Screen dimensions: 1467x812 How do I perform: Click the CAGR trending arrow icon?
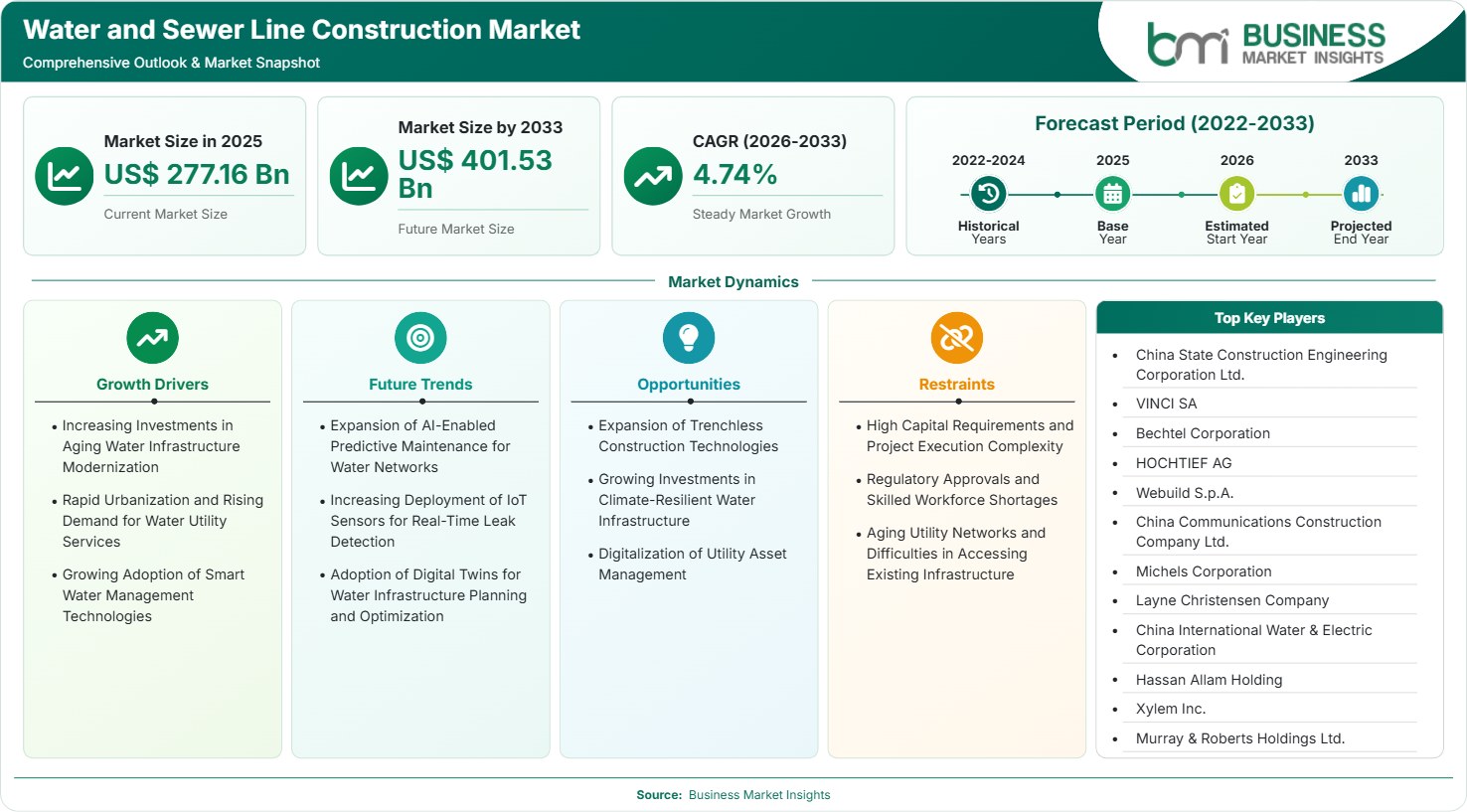point(653,176)
